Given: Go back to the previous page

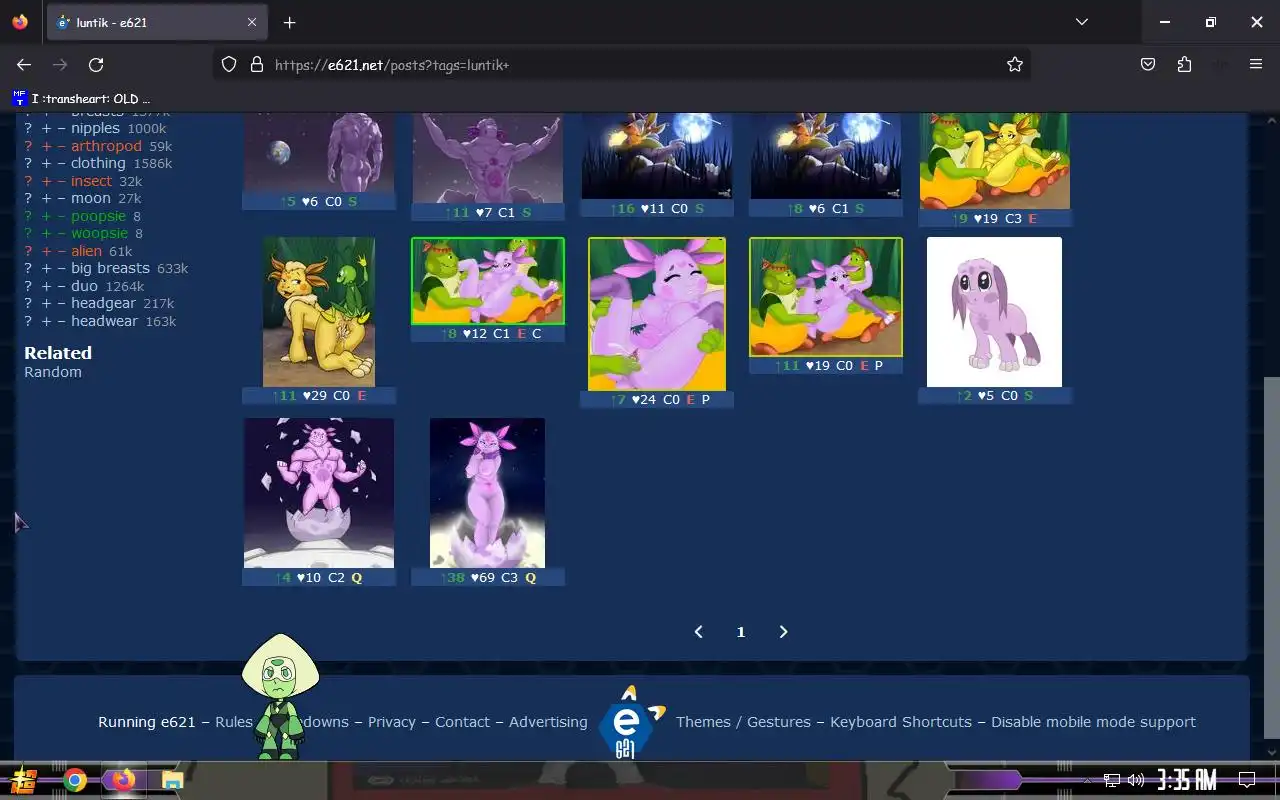Looking at the screenshot, I should pyautogui.click(x=24, y=64).
